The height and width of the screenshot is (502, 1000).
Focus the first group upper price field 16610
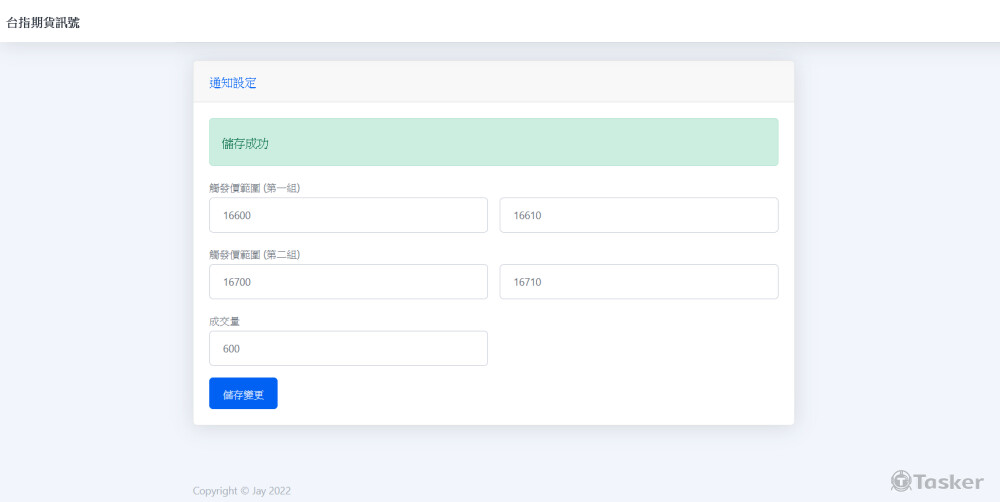coord(638,215)
